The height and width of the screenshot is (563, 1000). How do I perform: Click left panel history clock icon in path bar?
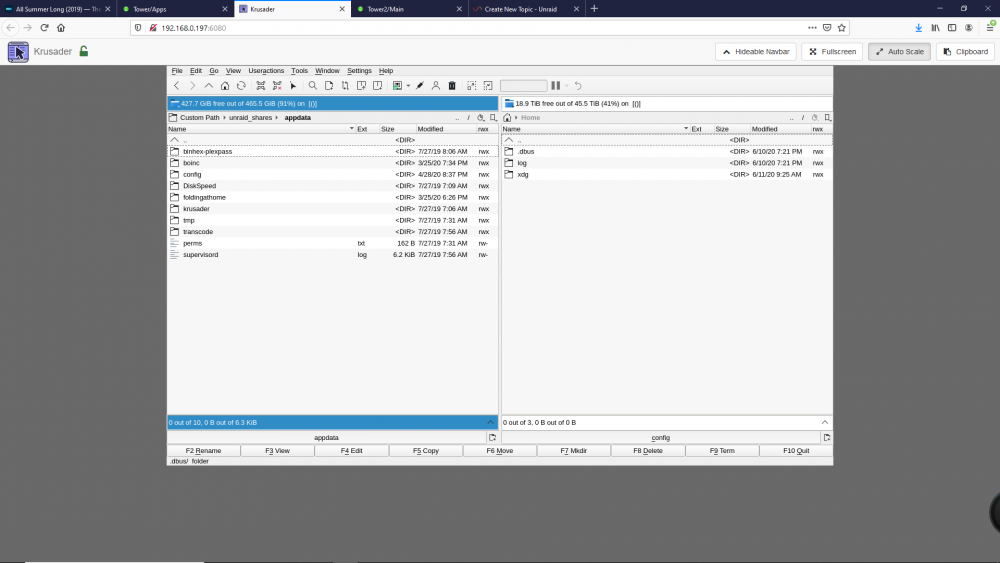pos(481,117)
